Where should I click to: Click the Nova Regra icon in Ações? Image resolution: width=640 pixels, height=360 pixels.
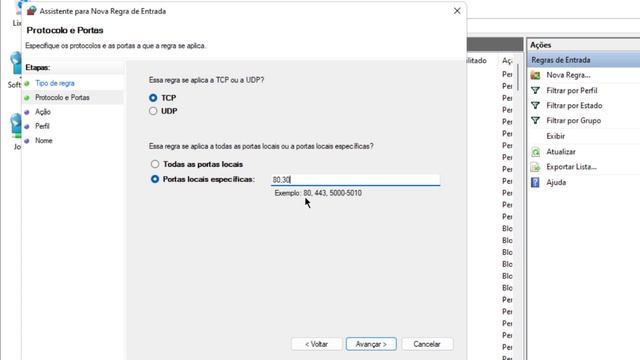tap(535, 75)
